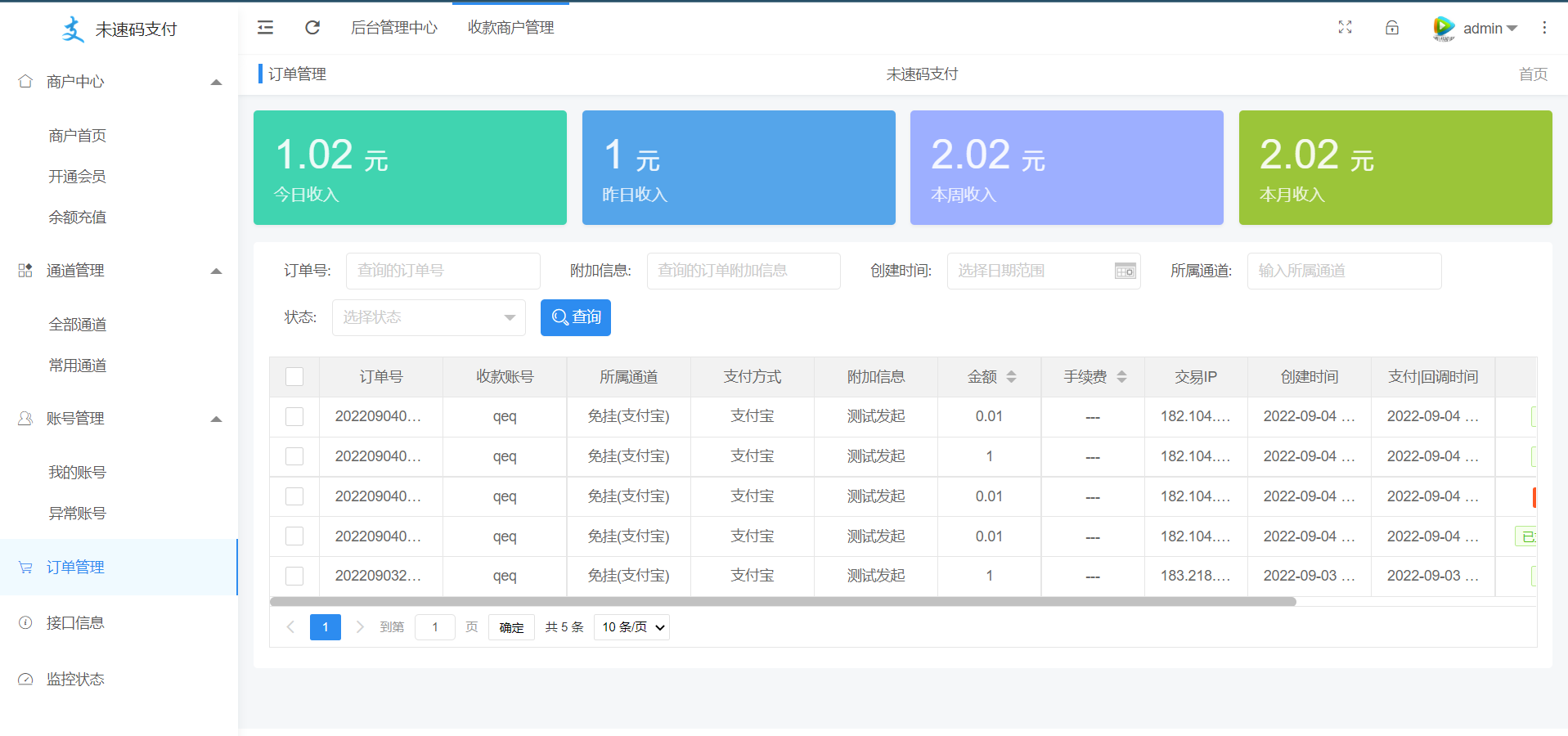Click the 商户中心 home icon
Viewport: 1568px width, 736px height.
click(25, 81)
